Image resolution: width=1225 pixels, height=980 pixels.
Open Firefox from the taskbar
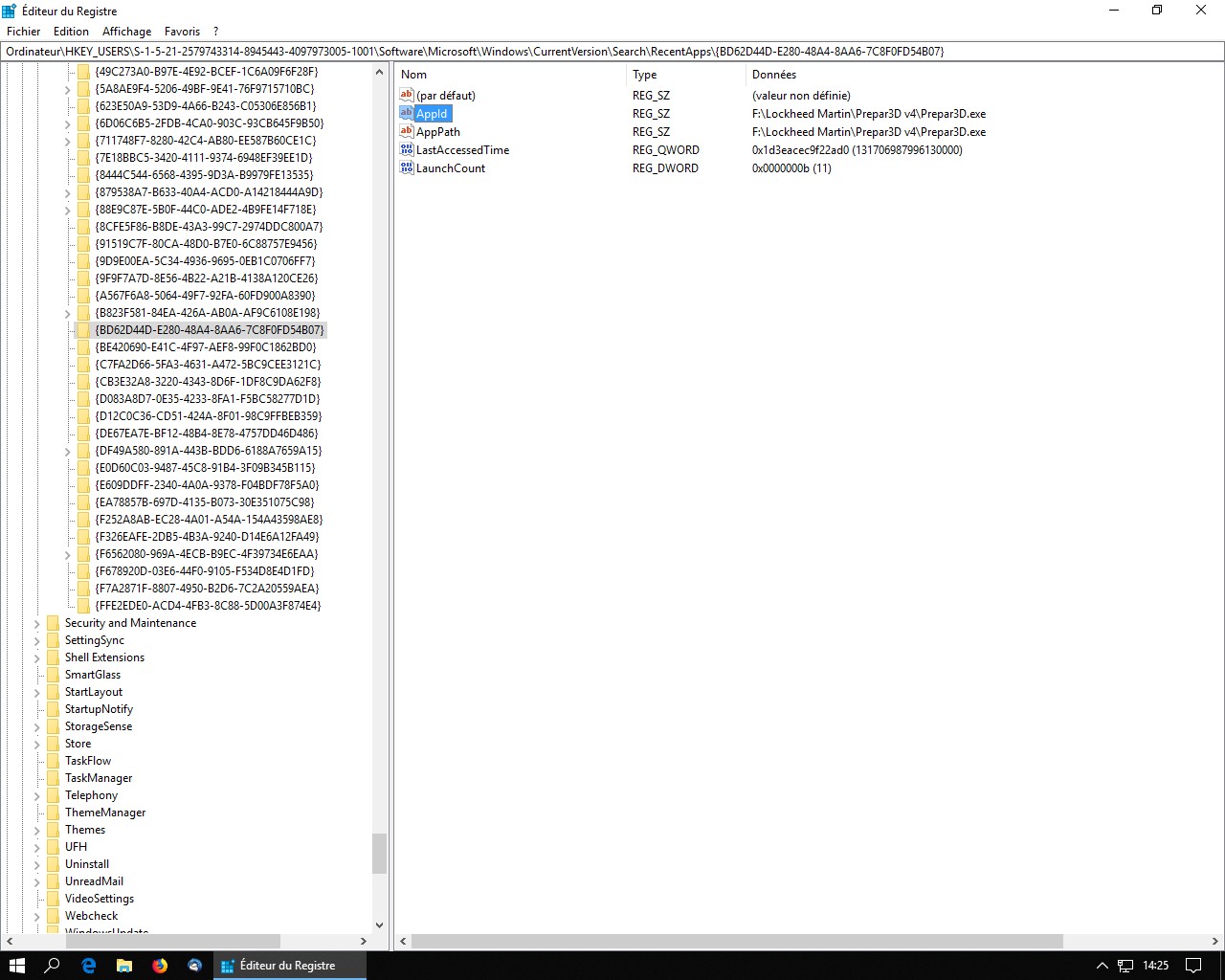pos(160,966)
